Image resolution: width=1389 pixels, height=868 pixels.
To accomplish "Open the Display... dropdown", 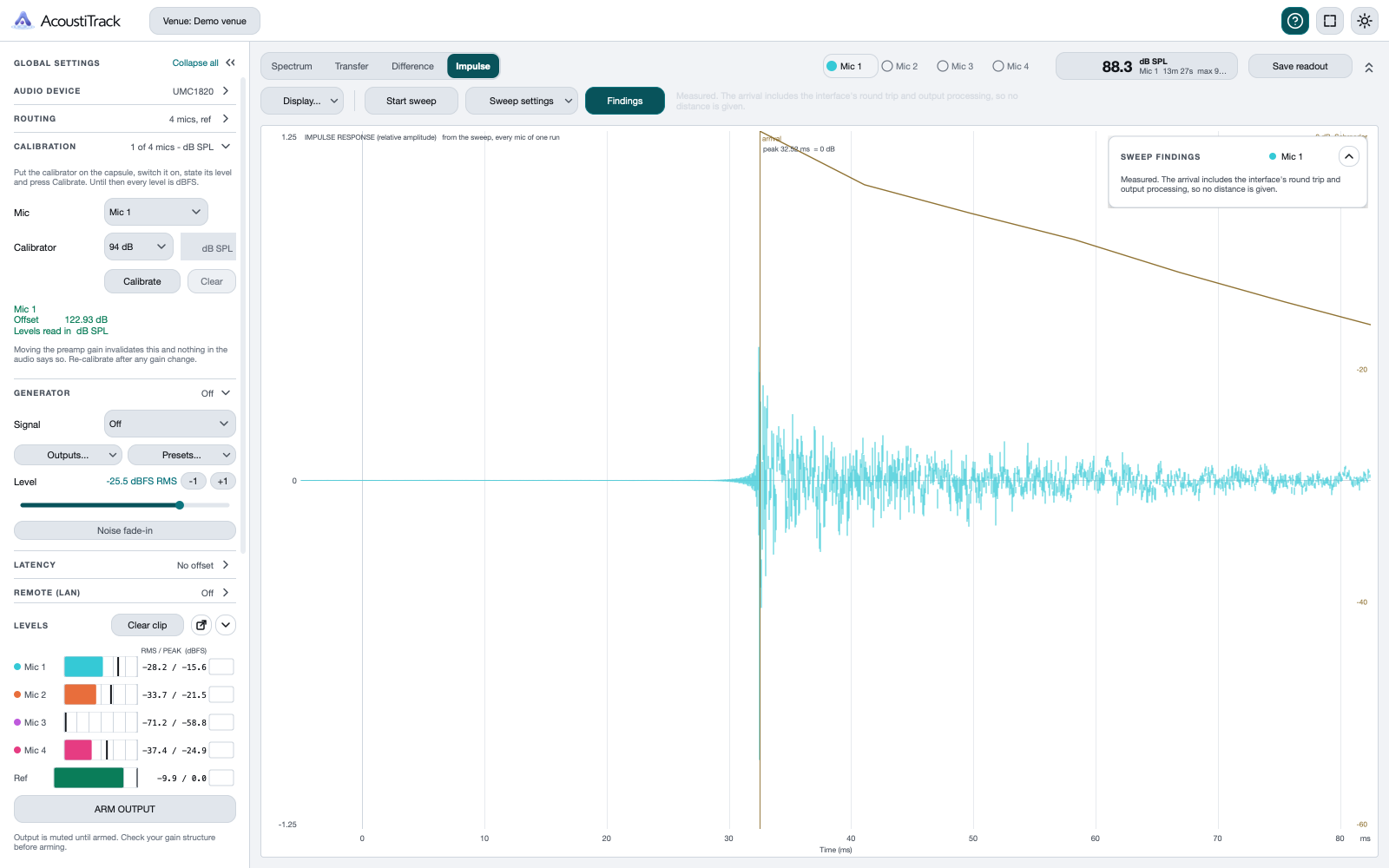I will click(302, 101).
